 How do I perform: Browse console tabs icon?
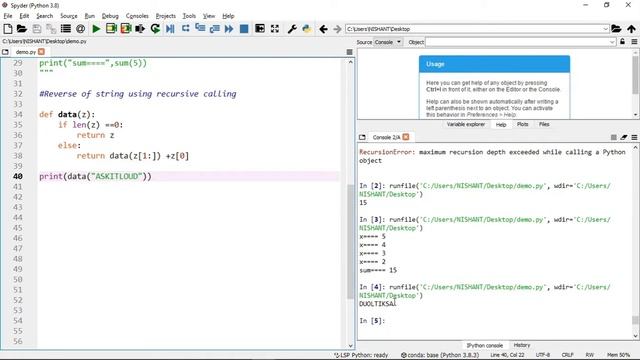pyautogui.click(x=362, y=137)
